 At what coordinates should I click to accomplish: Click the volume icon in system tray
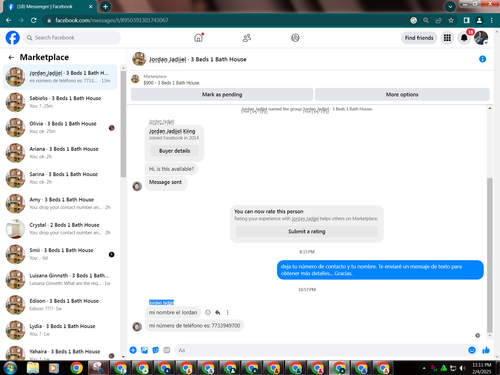coord(462,368)
